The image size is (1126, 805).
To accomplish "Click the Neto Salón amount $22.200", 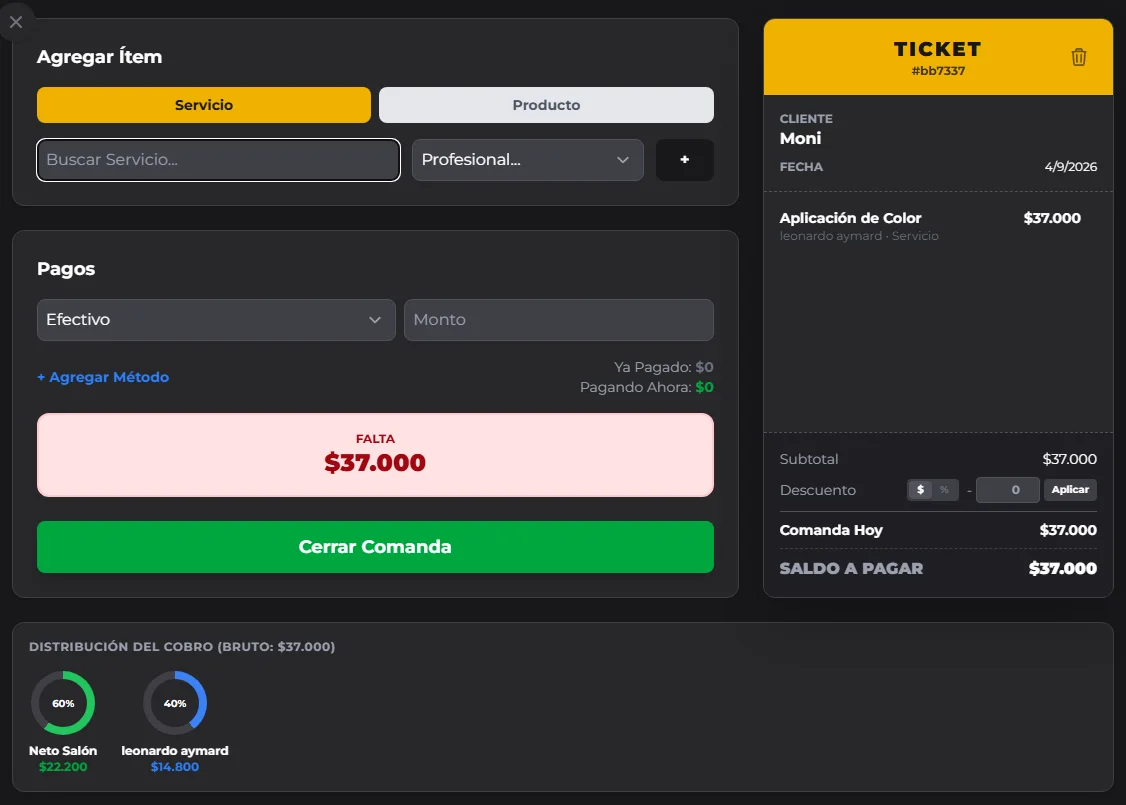I will pyautogui.click(x=63, y=767).
